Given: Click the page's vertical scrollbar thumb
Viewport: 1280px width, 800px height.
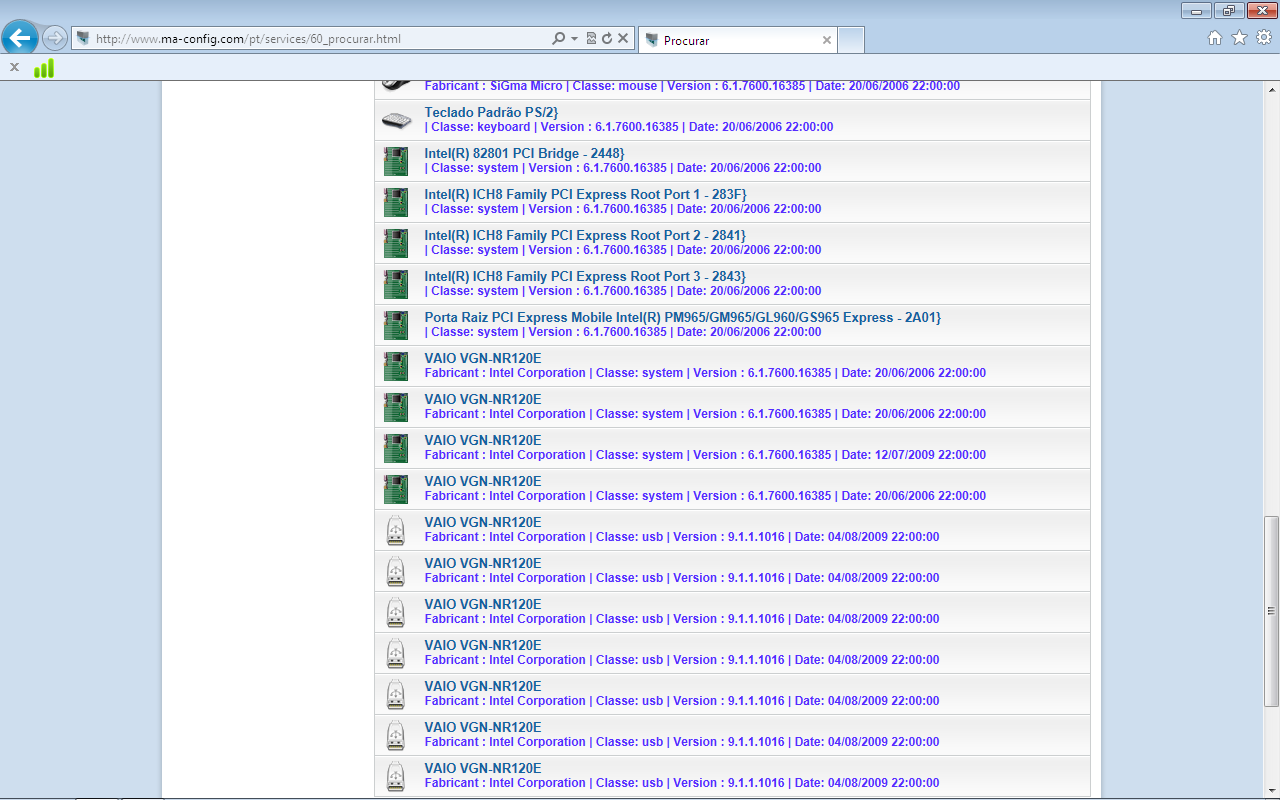Looking at the screenshot, I should (x=1272, y=610).
